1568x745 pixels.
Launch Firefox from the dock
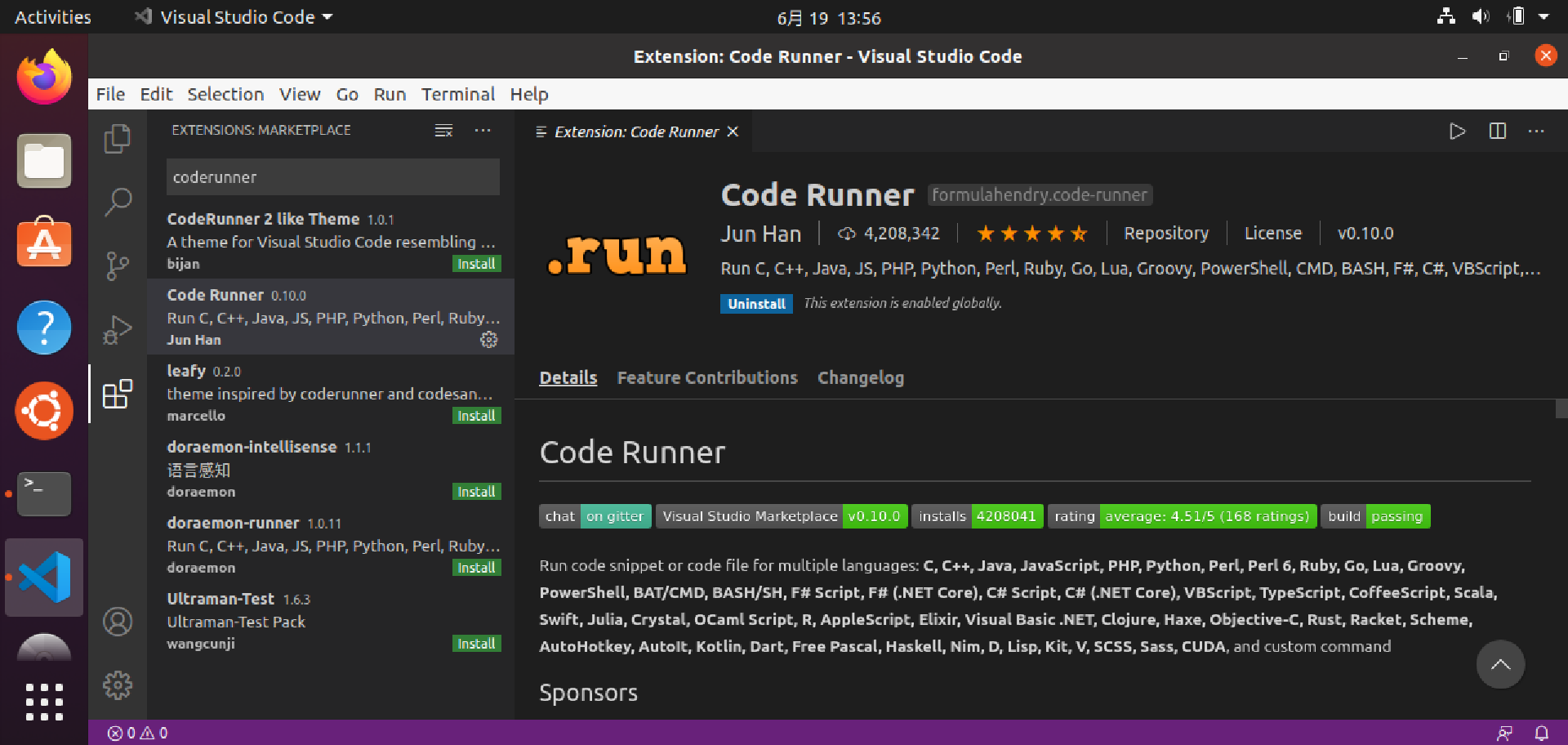(44, 78)
